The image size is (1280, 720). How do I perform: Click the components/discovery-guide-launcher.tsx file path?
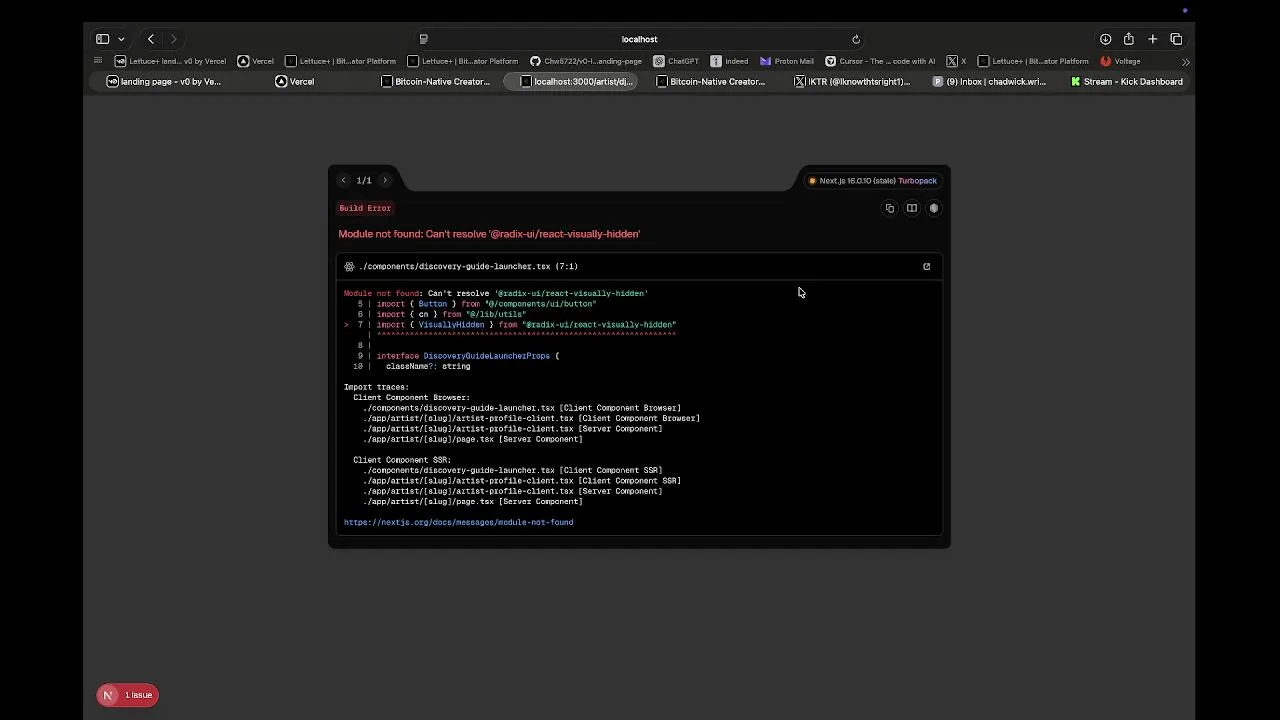(x=469, y=266)
